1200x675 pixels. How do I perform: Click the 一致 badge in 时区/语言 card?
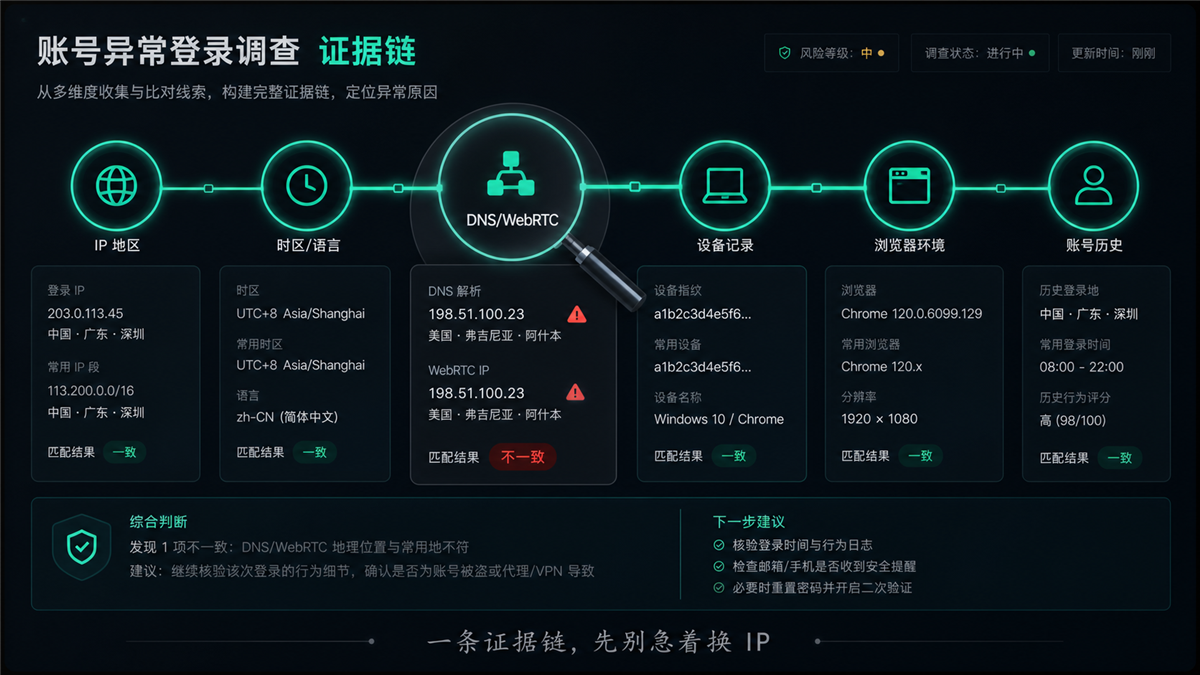point(315,452)
